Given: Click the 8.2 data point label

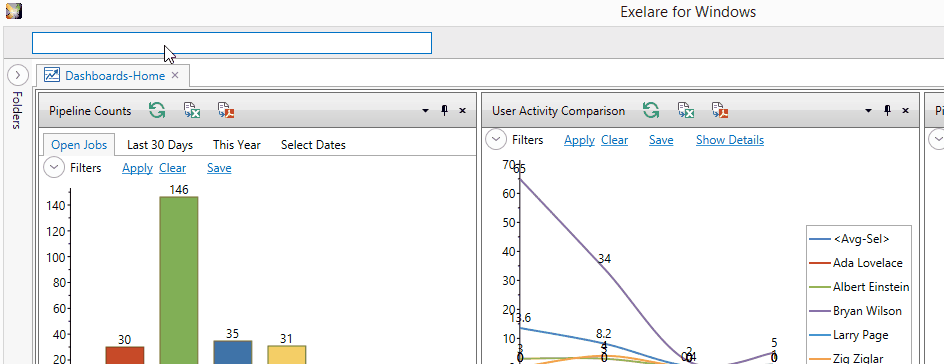Looking at the screenshot, I should (604, 333).
